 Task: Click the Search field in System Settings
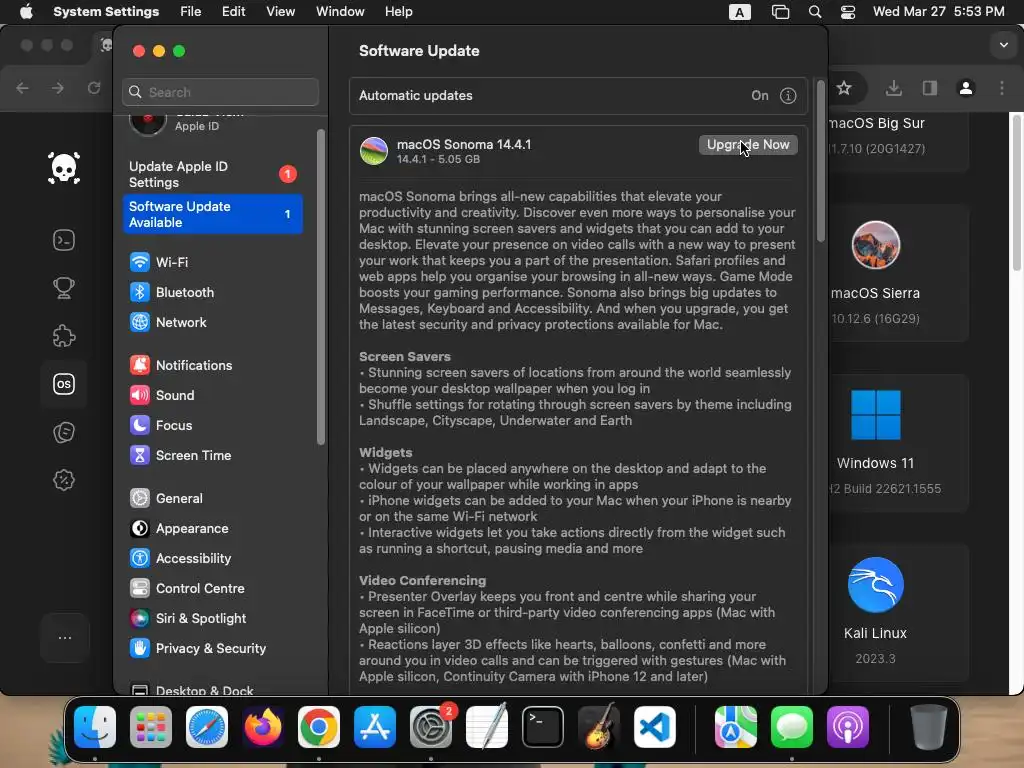220,92
